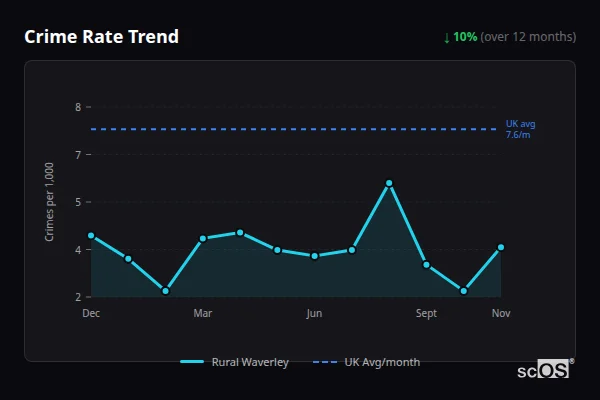Click the green down arrow icon
Viewport: 600px width, 400px height.
point(447,38)
